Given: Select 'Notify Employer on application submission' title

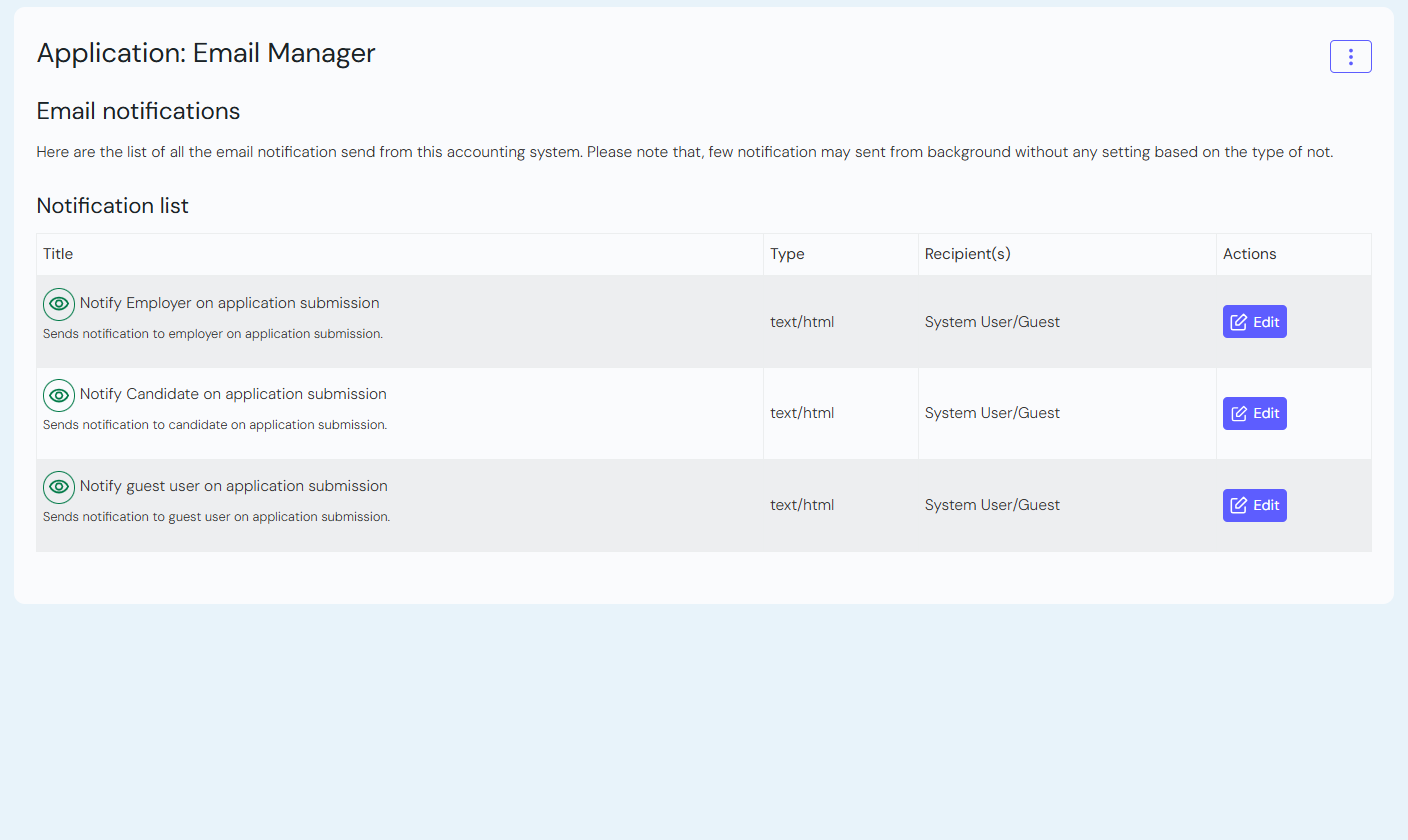Looking at the screenshot, I should pyautogui.click(x=229, y=303).
